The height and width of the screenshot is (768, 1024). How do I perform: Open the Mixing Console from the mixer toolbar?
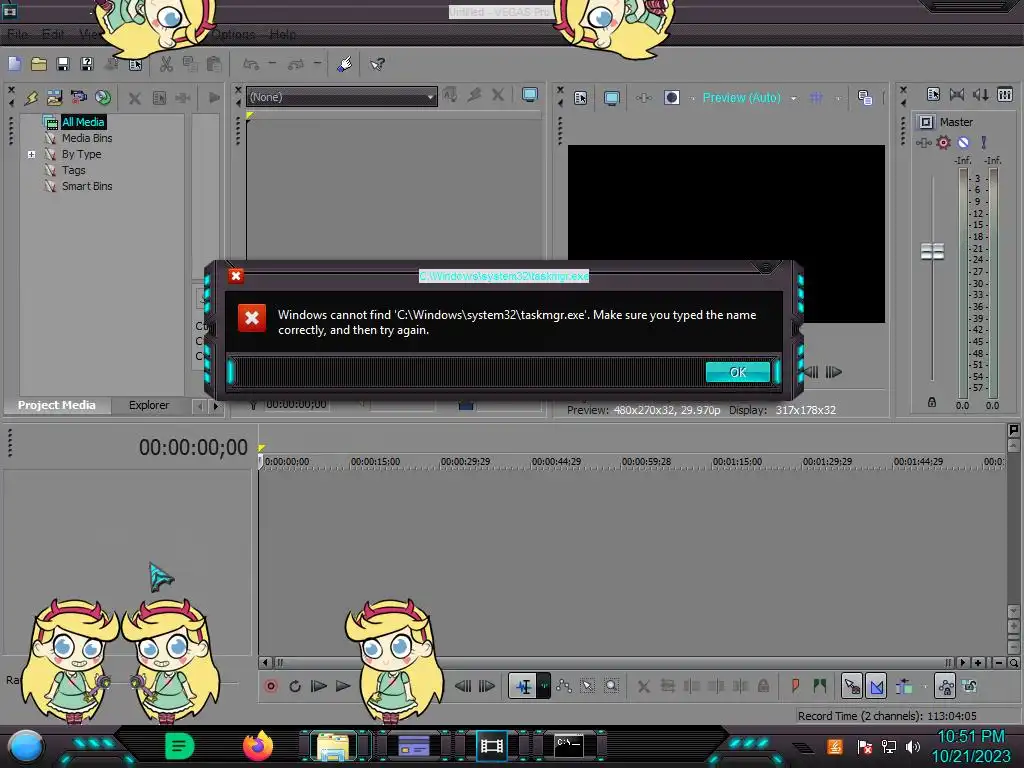pyautogui.click(x=1005, y=95)
